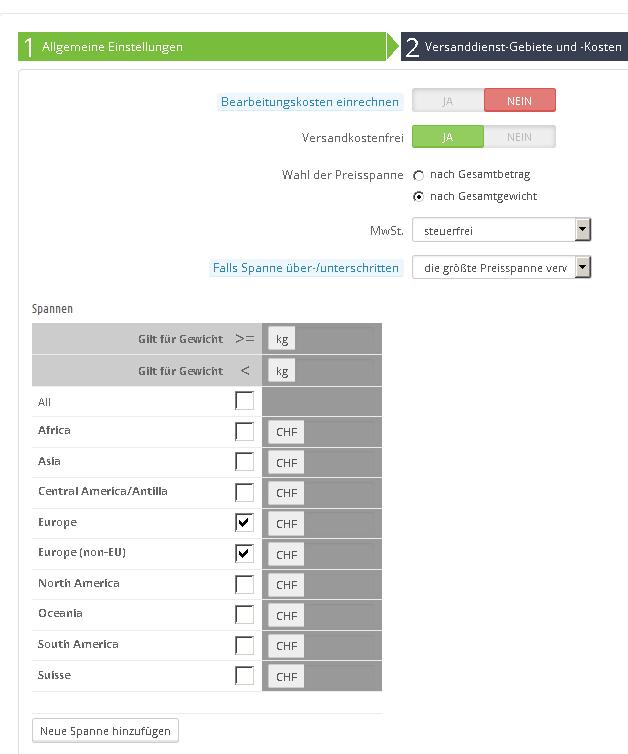
Task: Click the Bearbeitungskosten einrechnen label link
Action: pyautogui.click(x=309, y=102)
